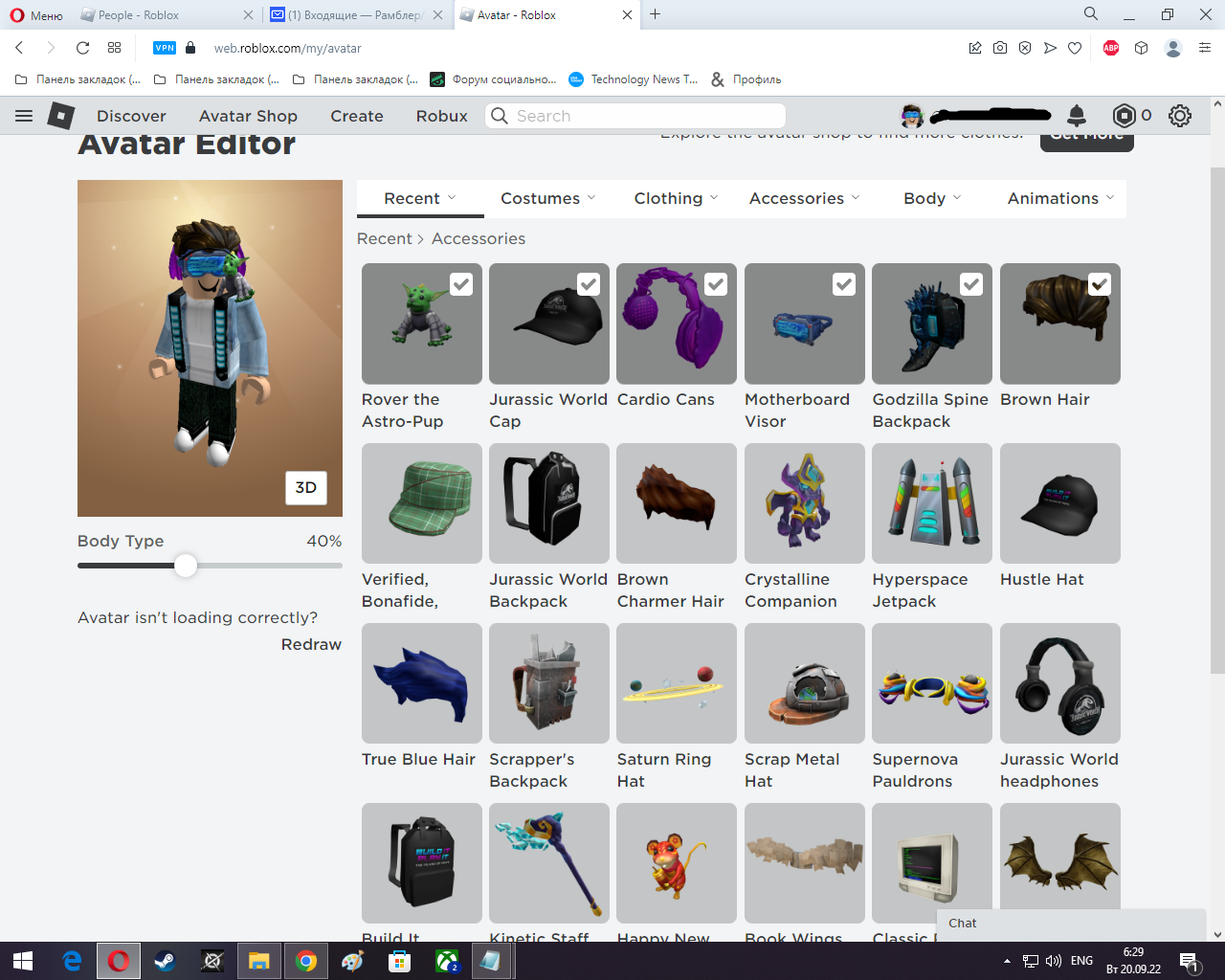Uncheck the Godzilla Spine Backpack checkbox

point(971,284)
